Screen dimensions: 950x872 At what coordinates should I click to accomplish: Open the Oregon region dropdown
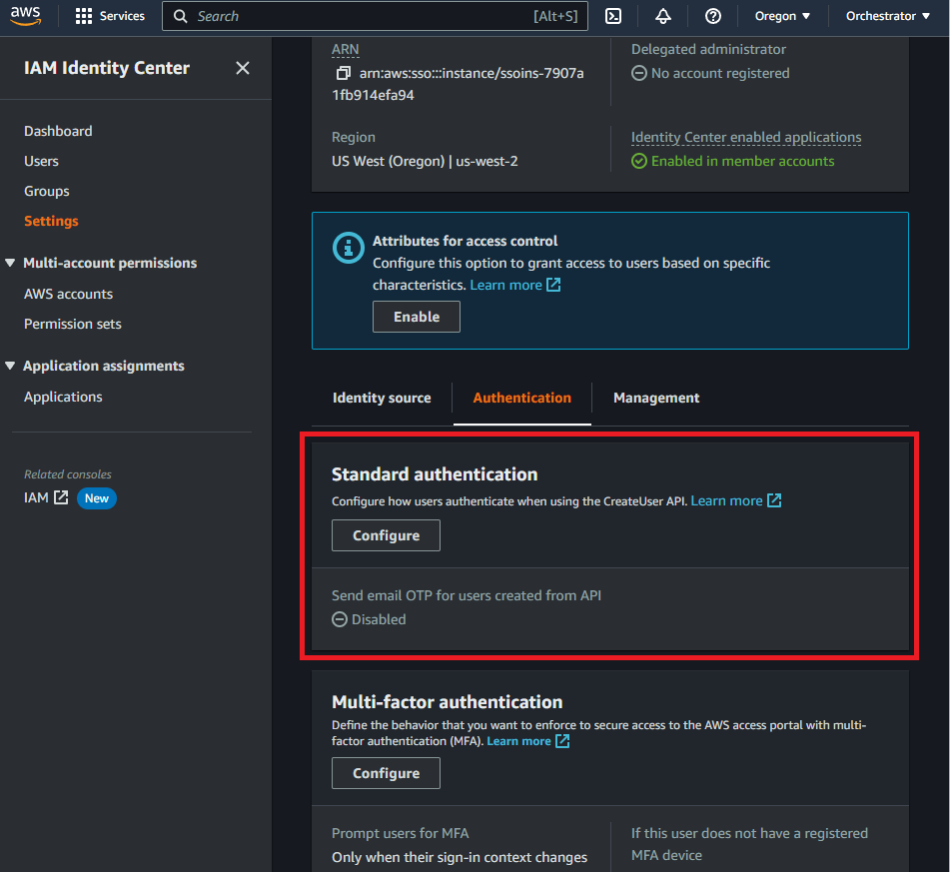(x=783, y=16)
